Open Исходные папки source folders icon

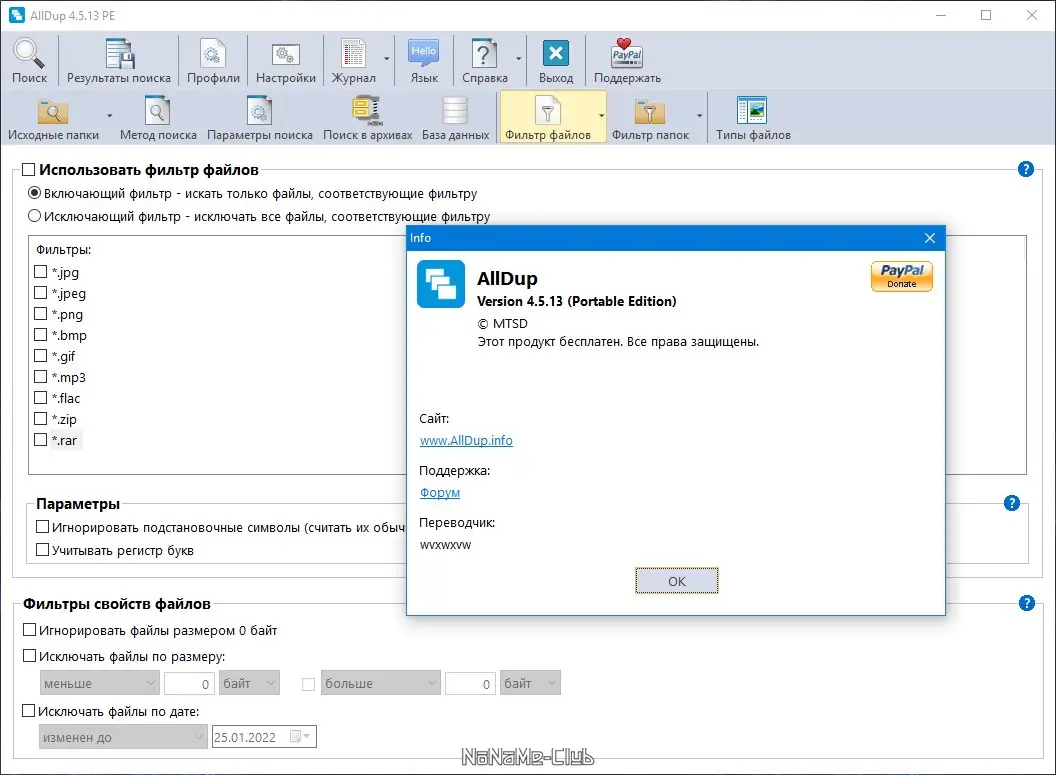pos(53,118)
